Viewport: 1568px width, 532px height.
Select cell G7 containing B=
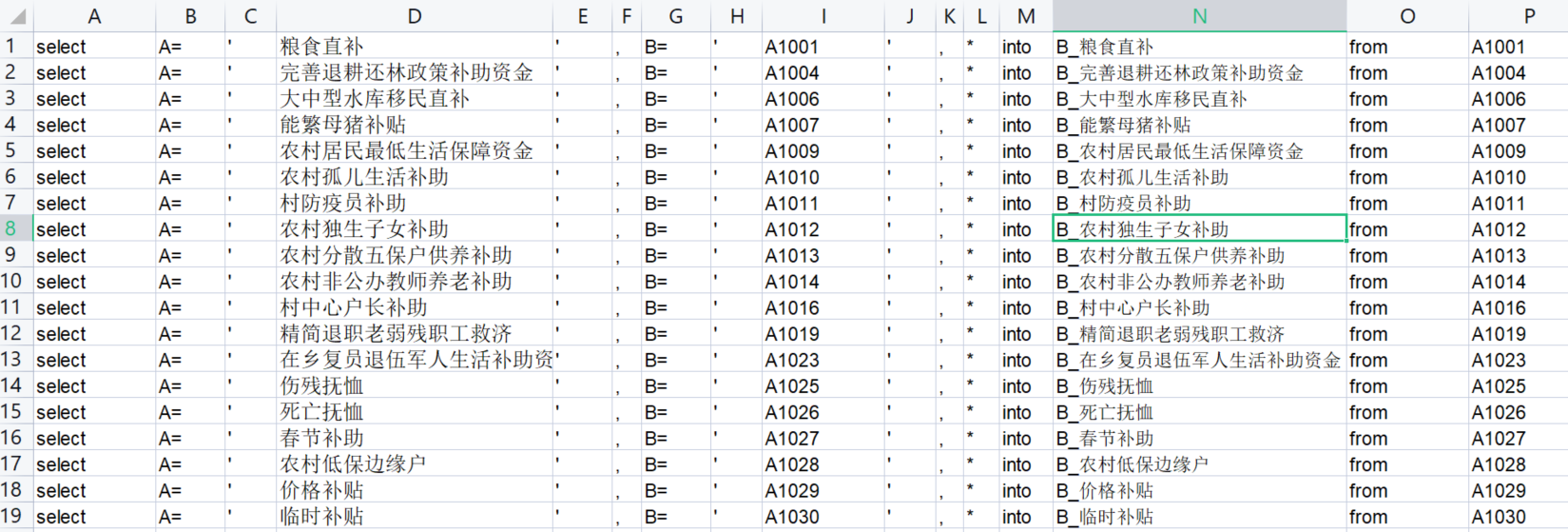tap(676, 203)
